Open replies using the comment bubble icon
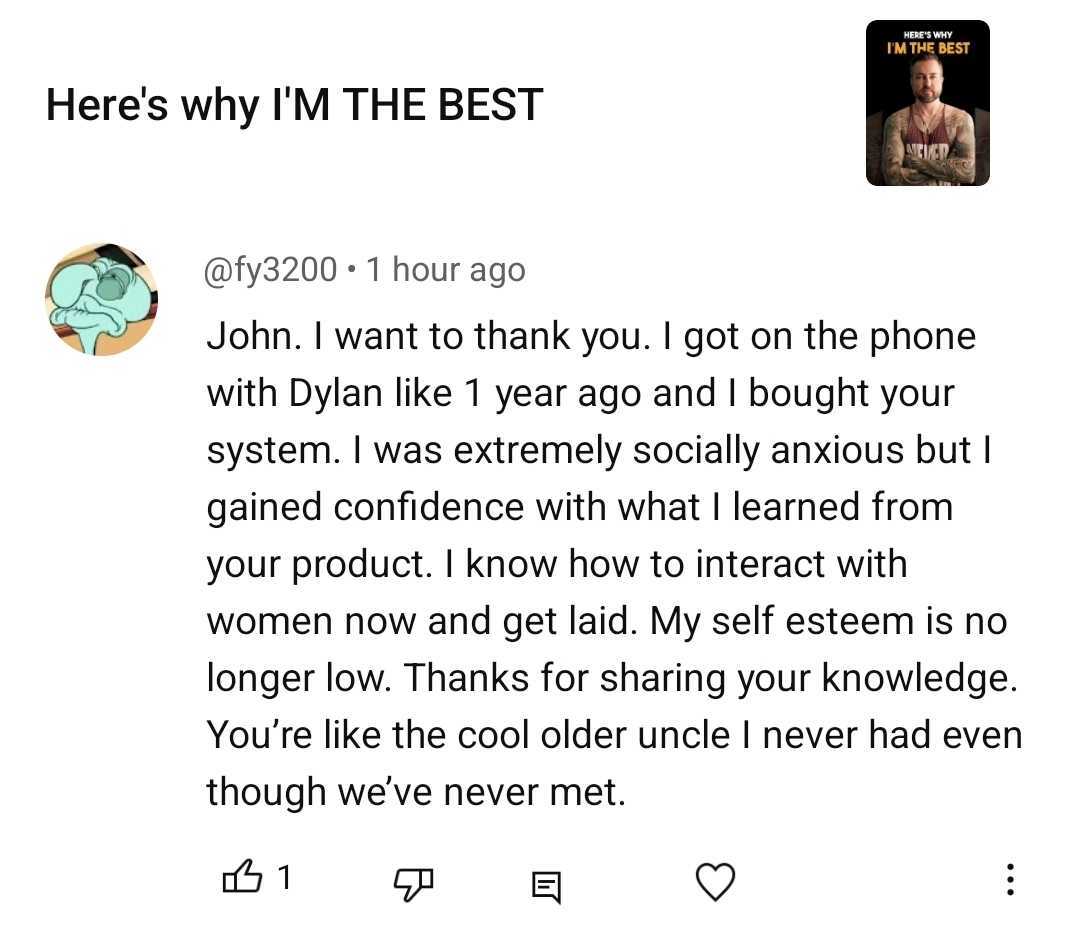 coord(547,886)
